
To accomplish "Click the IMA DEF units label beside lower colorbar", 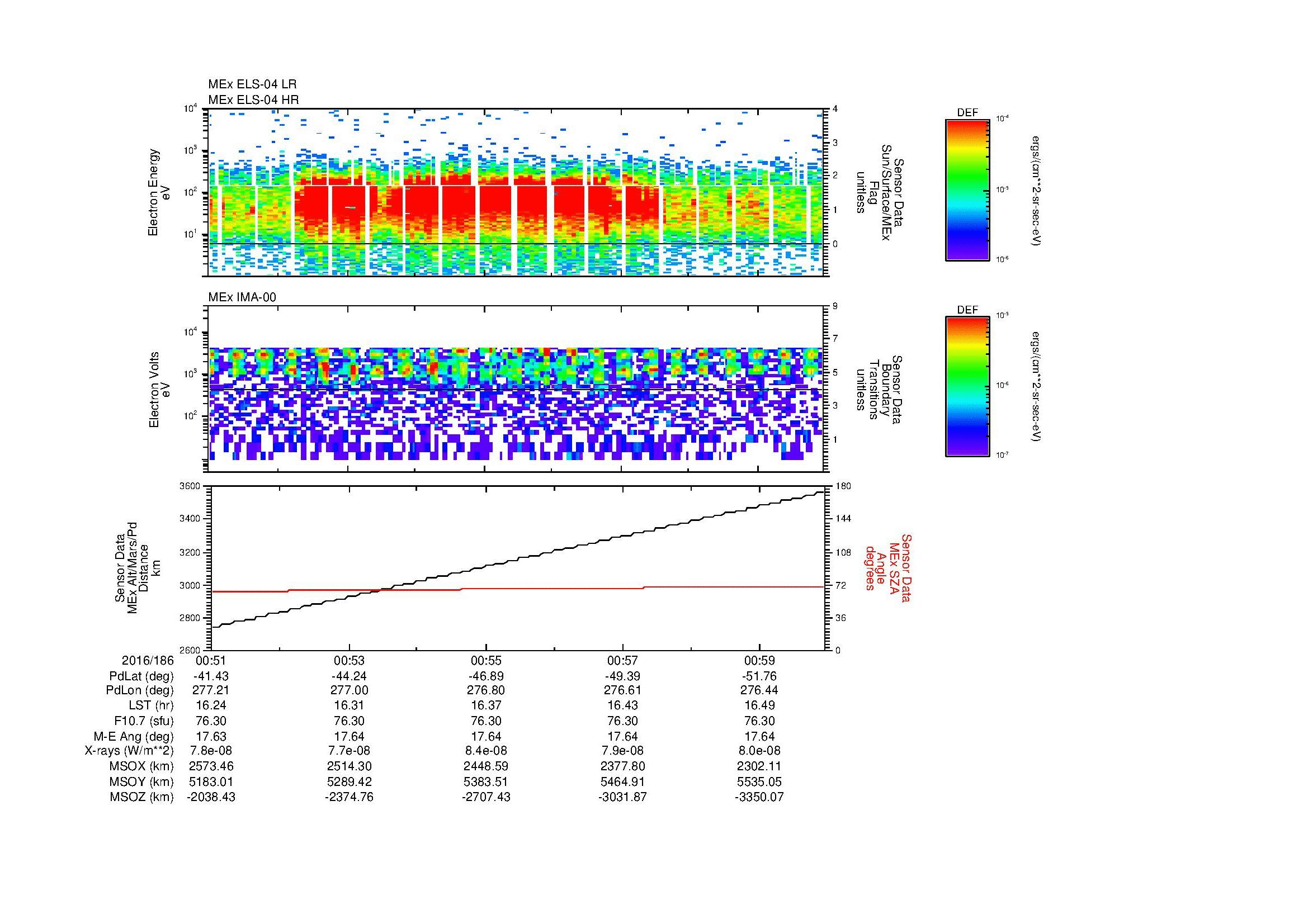I will coord(1036,386).
